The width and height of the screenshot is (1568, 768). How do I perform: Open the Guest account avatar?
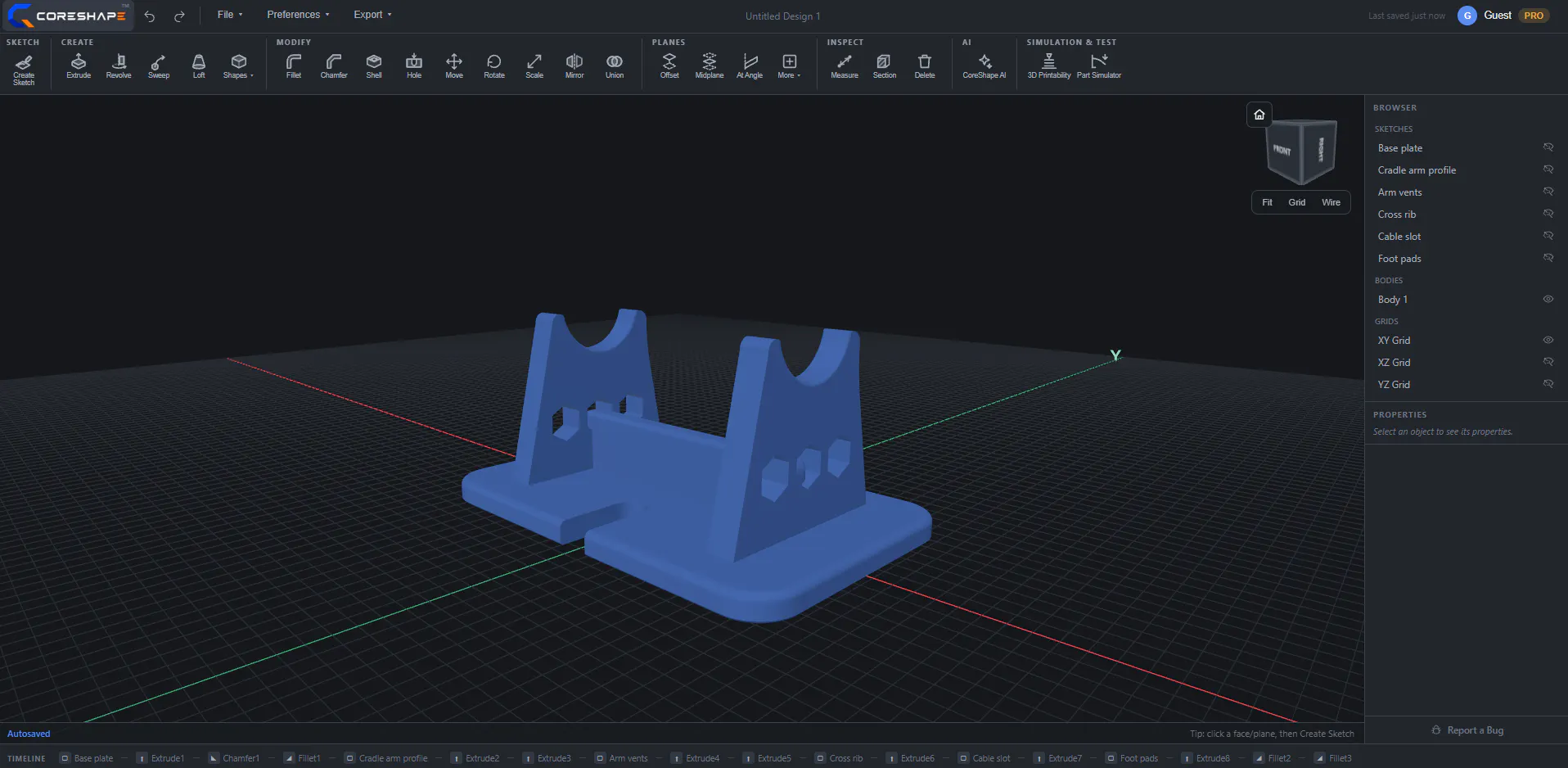1467,16
